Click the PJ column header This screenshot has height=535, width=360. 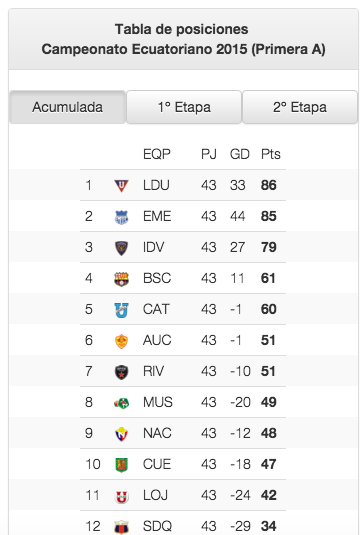click(208, 154)
